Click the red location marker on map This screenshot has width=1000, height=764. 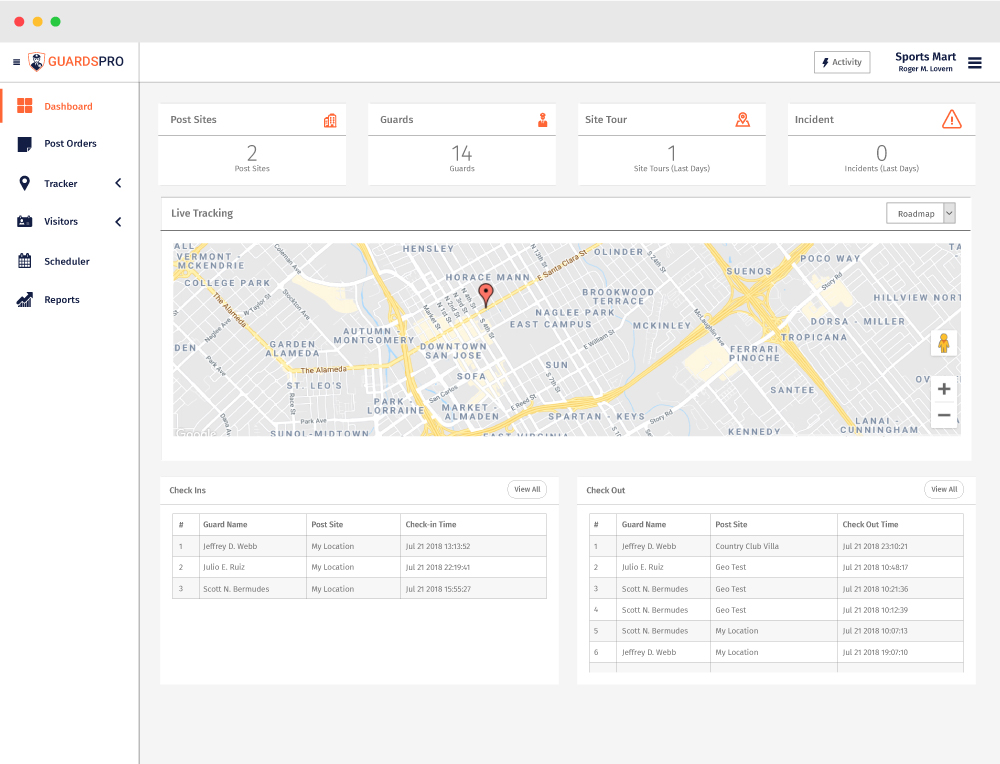tap(486, 294)
